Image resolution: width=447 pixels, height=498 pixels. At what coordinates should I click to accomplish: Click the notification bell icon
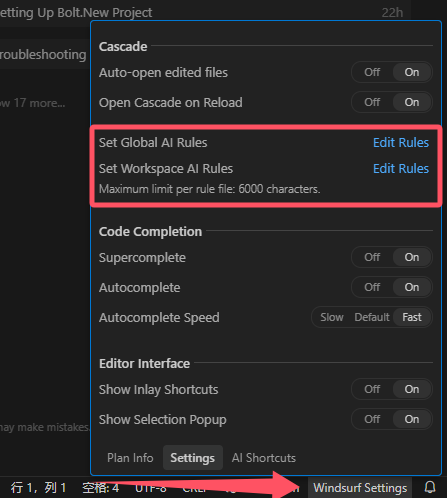(430, 488)
